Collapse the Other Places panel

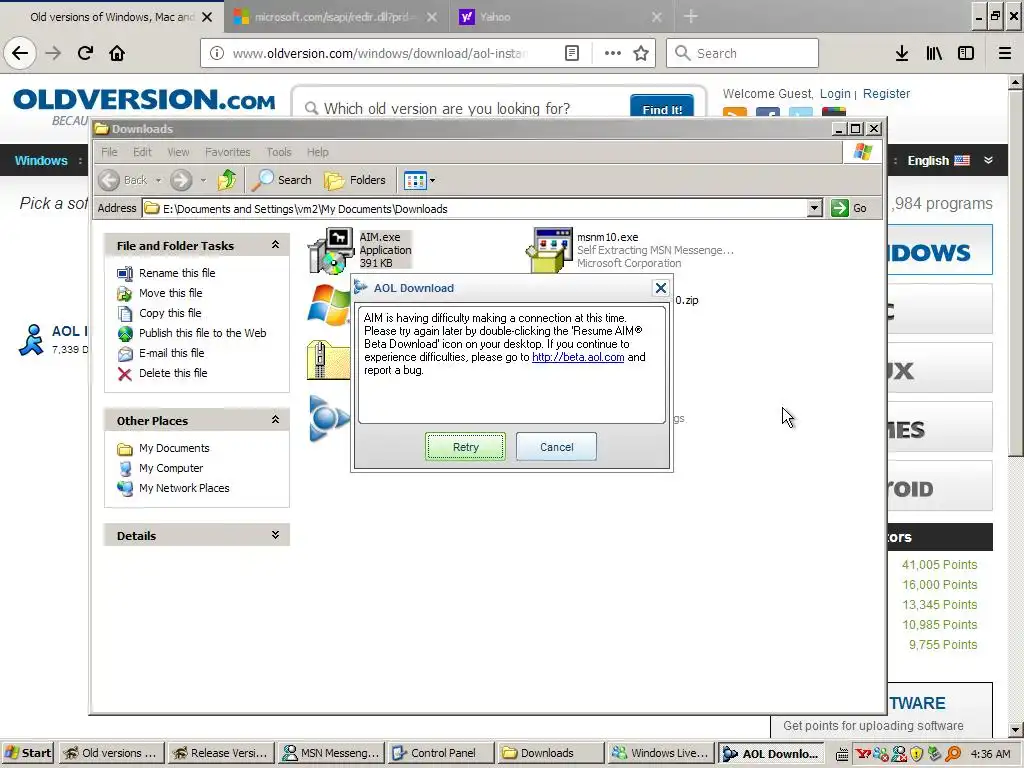pos(276,420)
